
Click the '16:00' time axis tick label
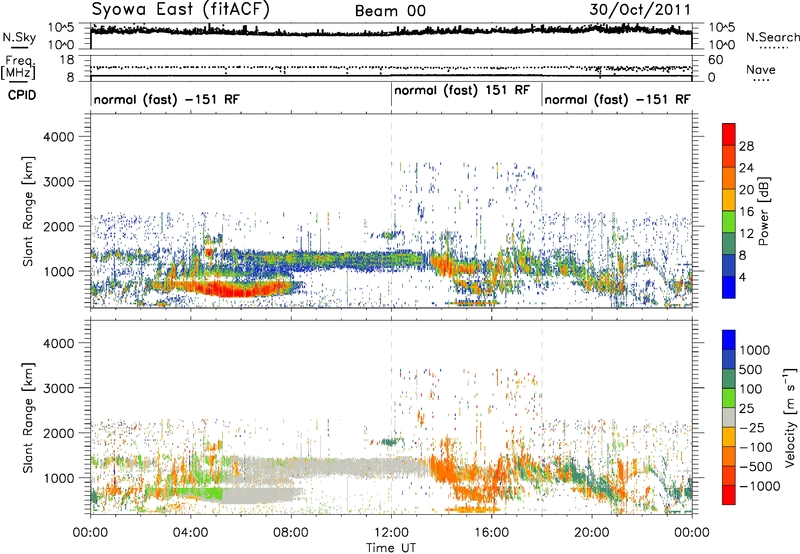point(492,533)
